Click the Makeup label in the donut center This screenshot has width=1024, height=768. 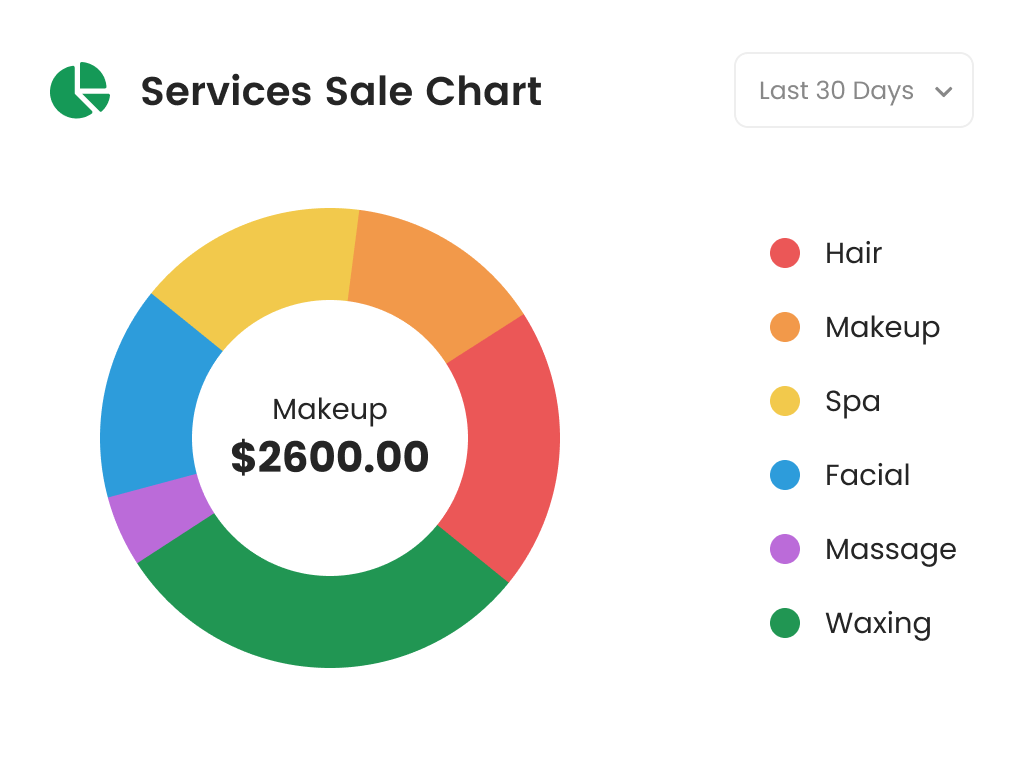click(x=330, y=411)
